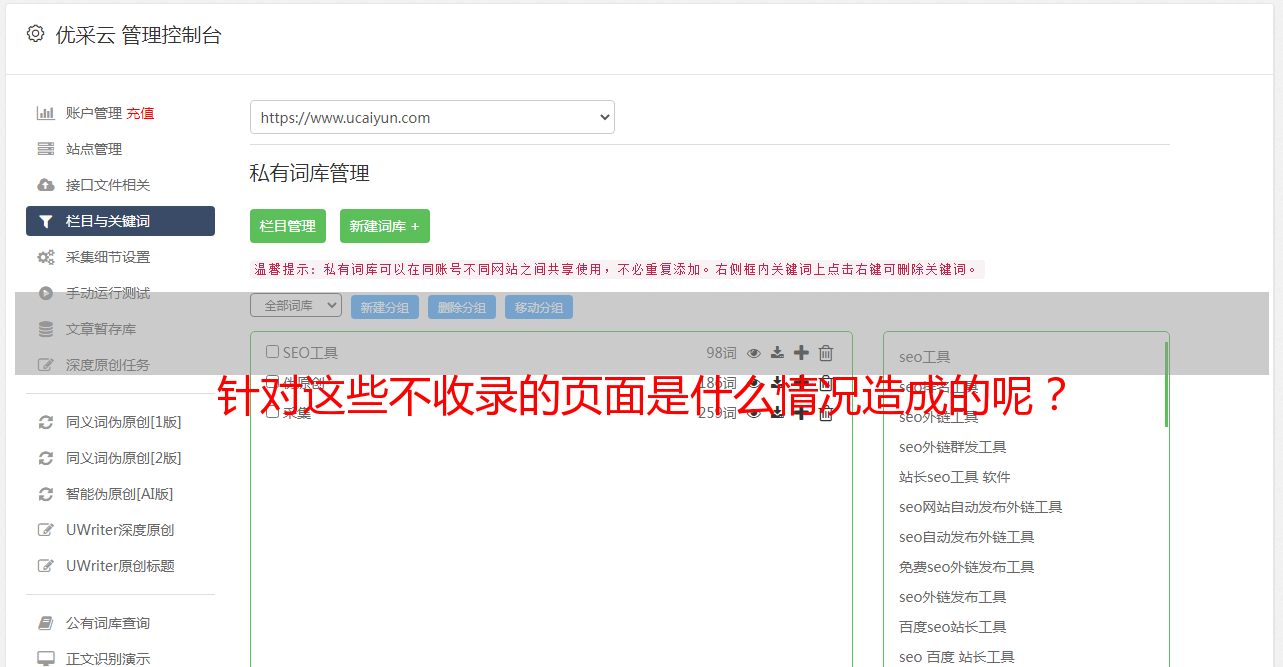Open 账户管理 in the sidebar
This screenshot has width=1283, height=667.
click(x=94, y=113)
